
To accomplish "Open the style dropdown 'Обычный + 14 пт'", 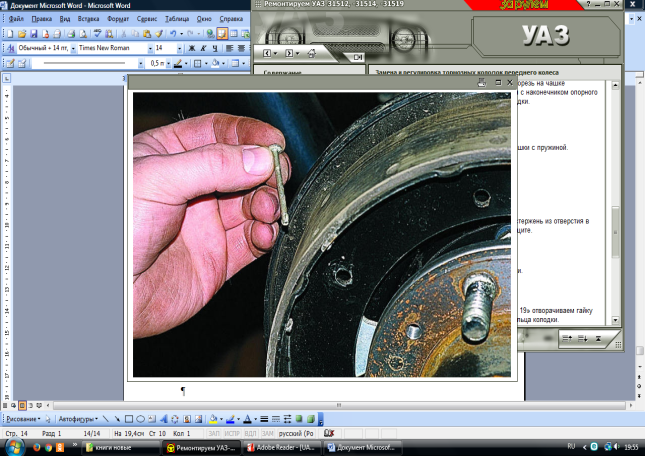I will coord(73,49).
